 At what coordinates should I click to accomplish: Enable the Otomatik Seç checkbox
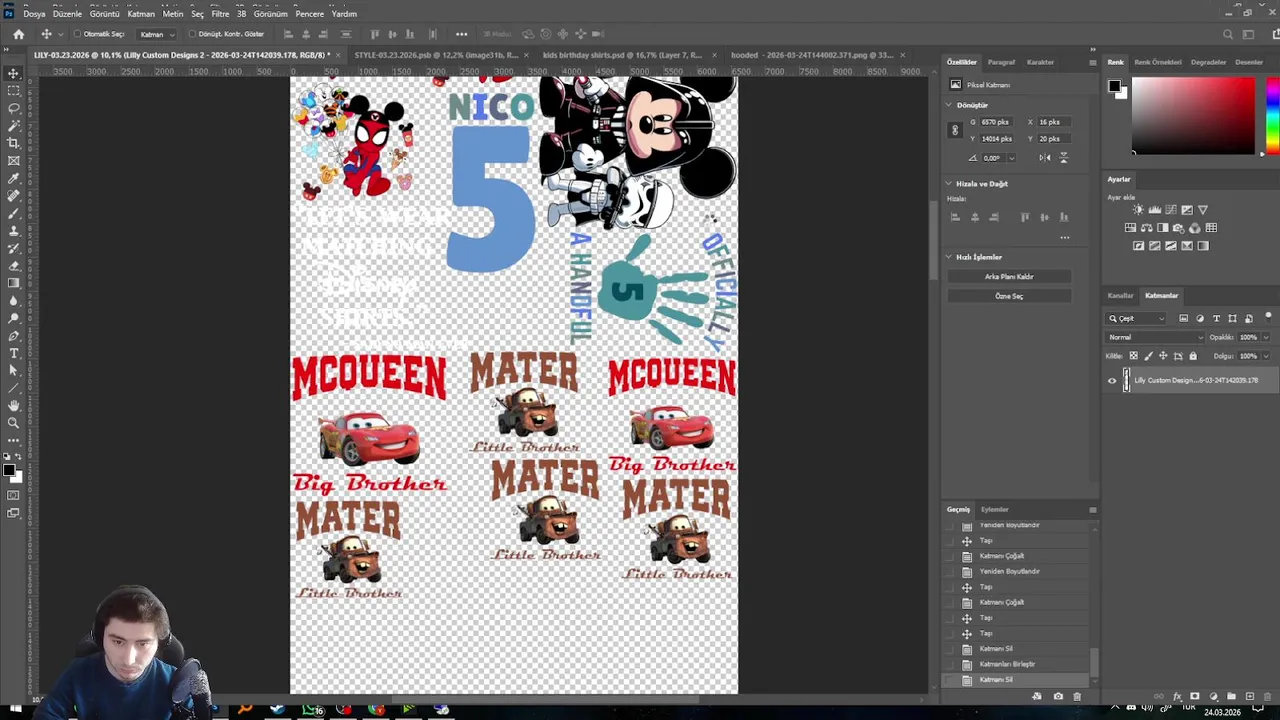[78, 34]
